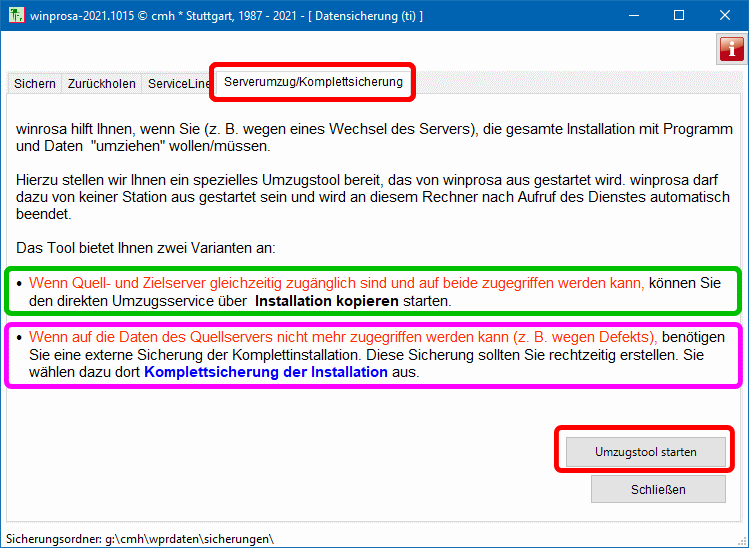
Task: Click the red info icon
Action: click(x=731, y=48)
